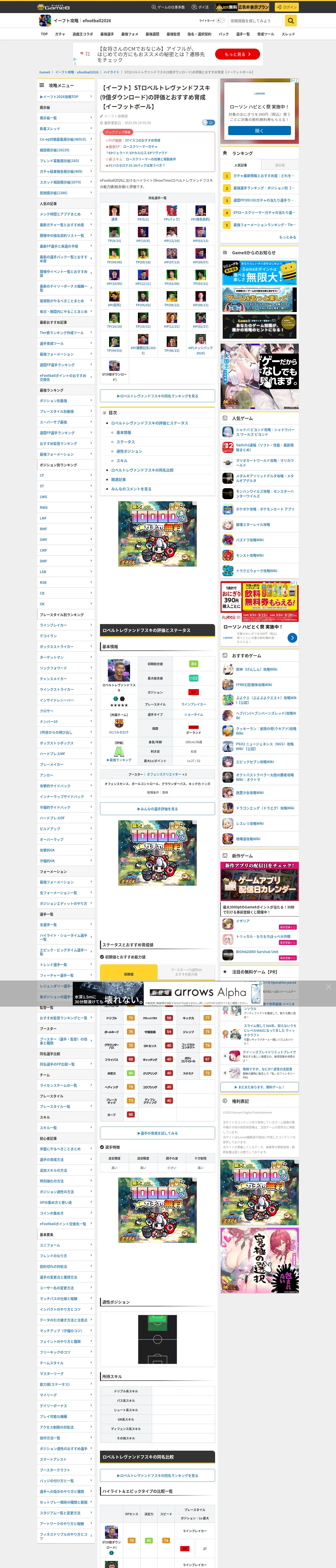Image resolution: width=336 pixels, height=1568 pixels.
Task: Select the HP(配布) player card
Action: coord(114,296)
